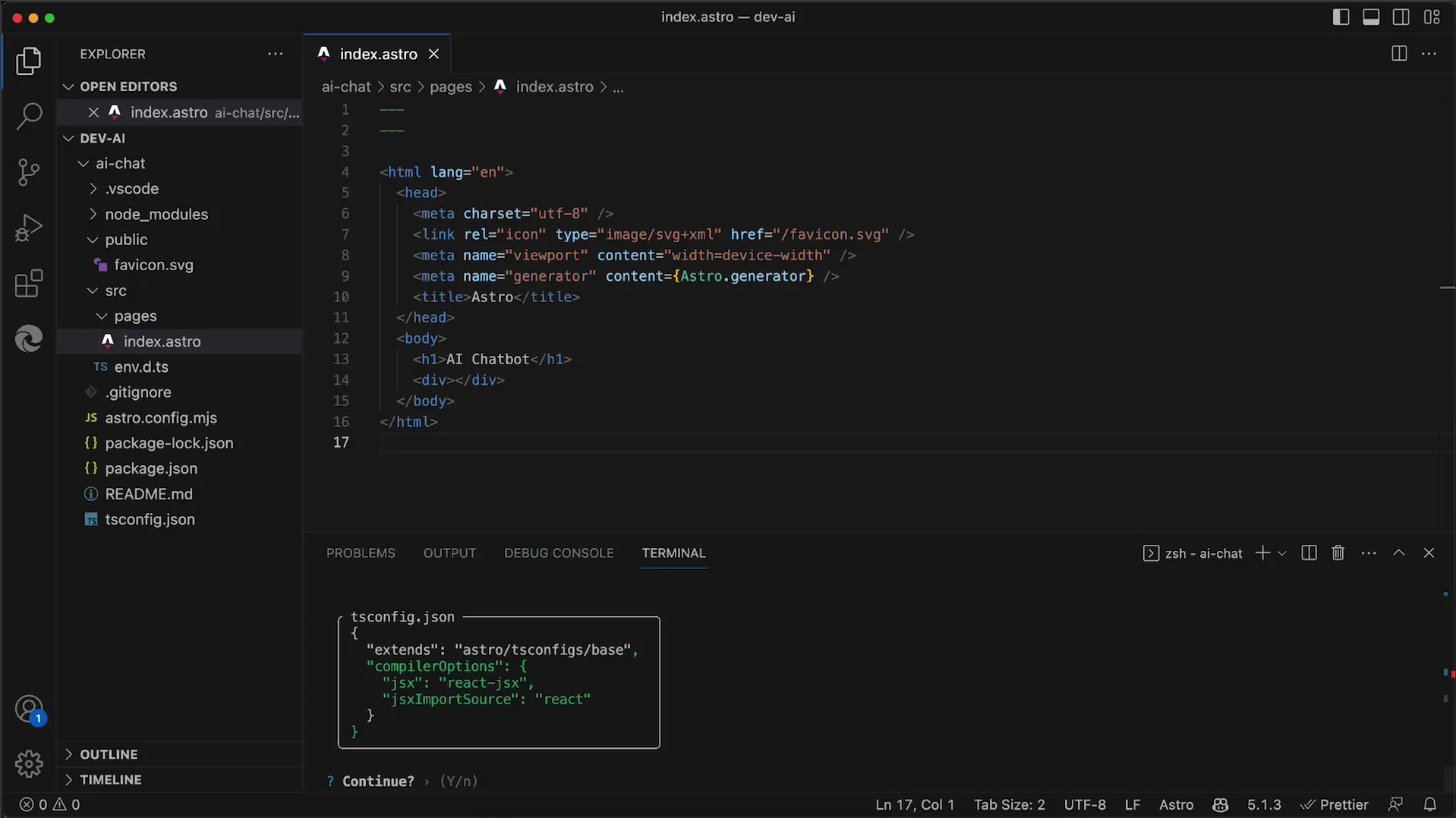Toggle primary side bar visibility
The image size is (1456, 818).
(1341, 17)
